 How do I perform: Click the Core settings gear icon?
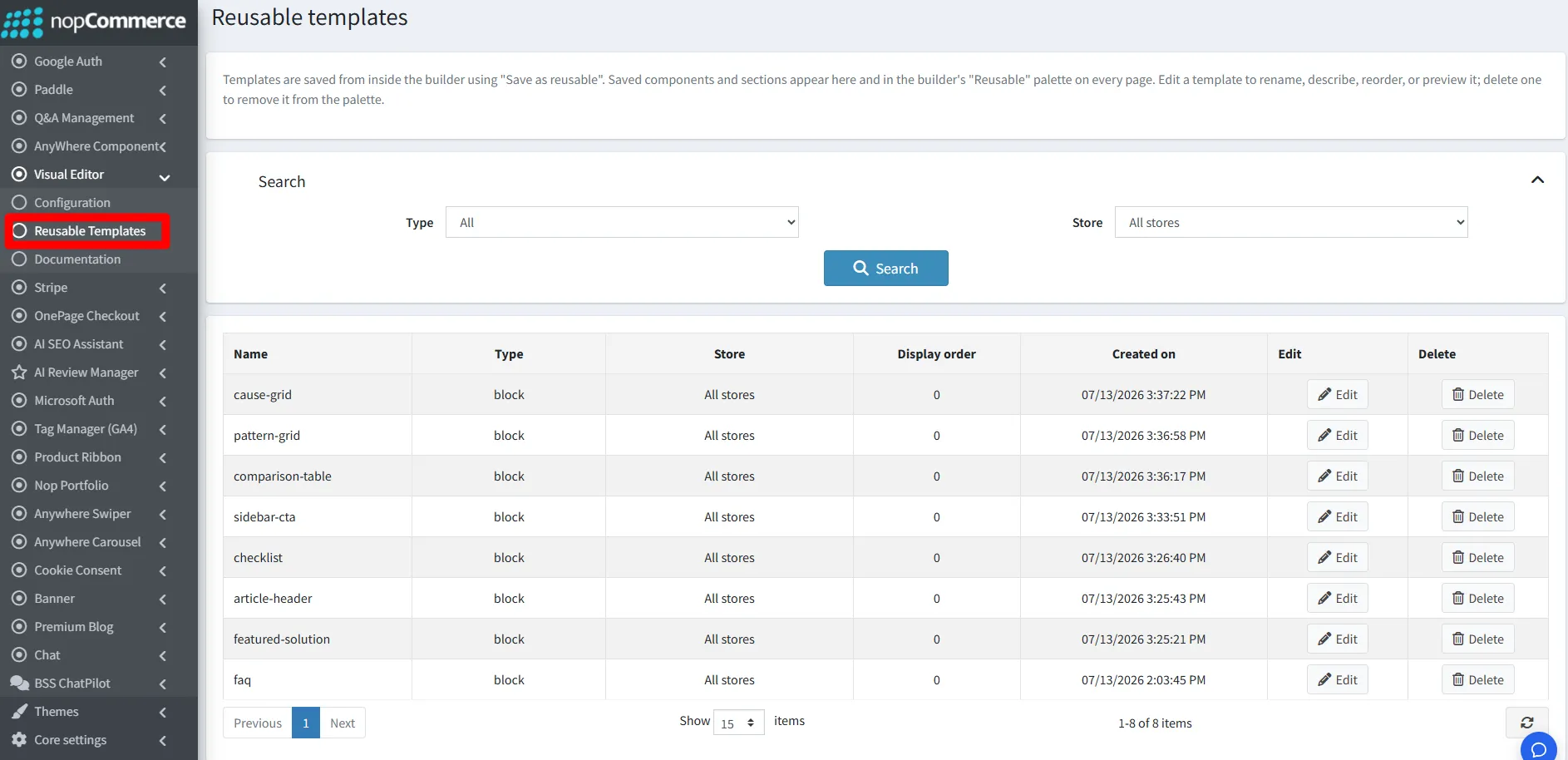pos(19,739)
